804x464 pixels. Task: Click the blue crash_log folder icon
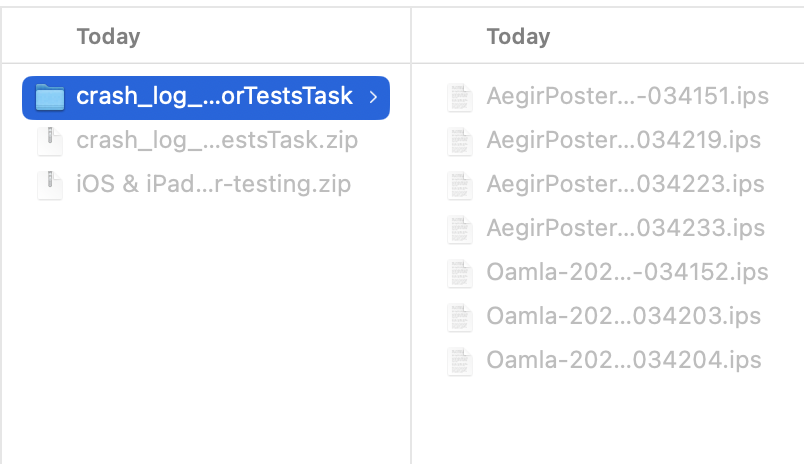50,97
